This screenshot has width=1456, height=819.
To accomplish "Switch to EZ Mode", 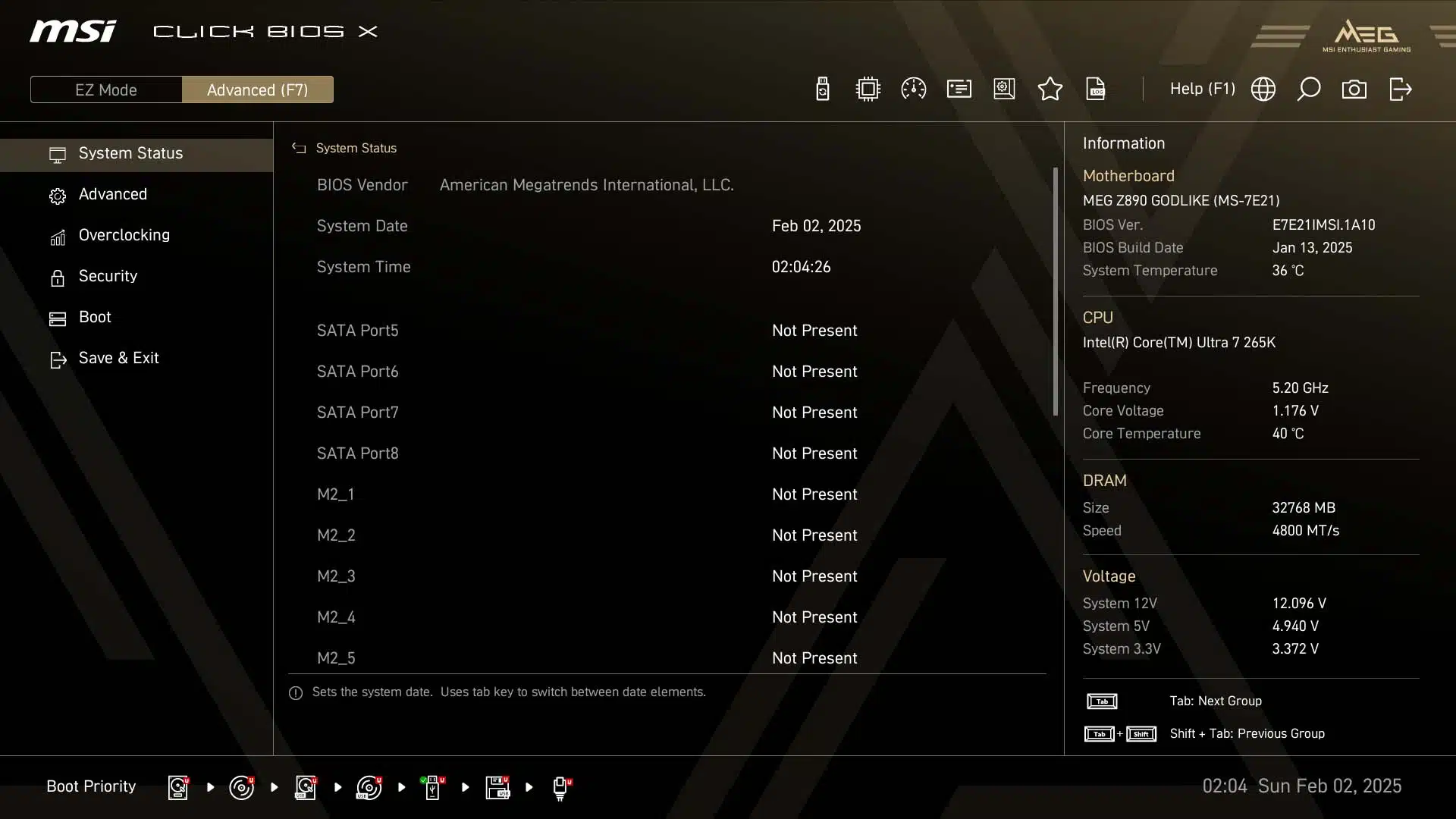I will 106,89.
